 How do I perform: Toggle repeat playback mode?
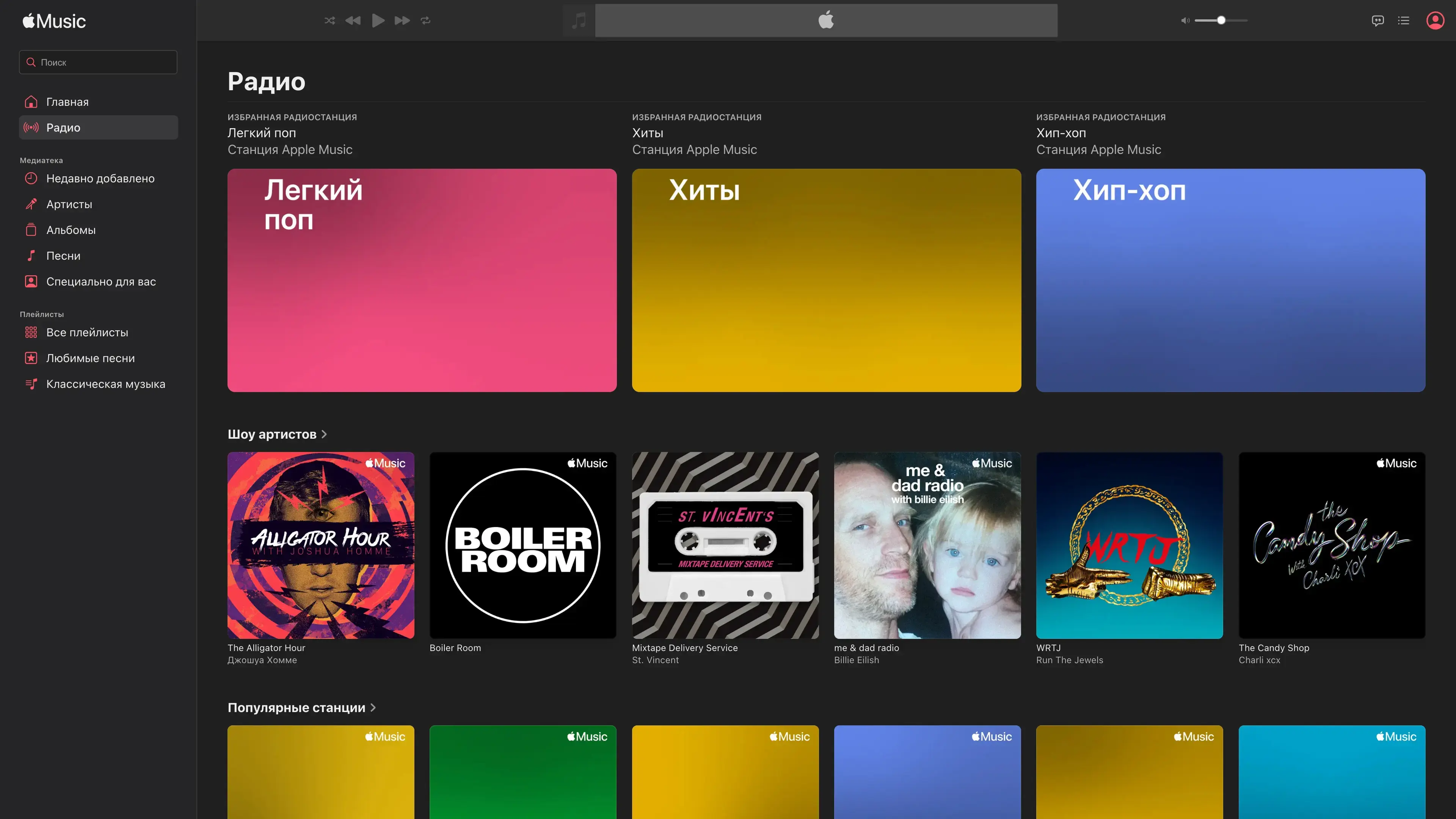pos(425,20)
